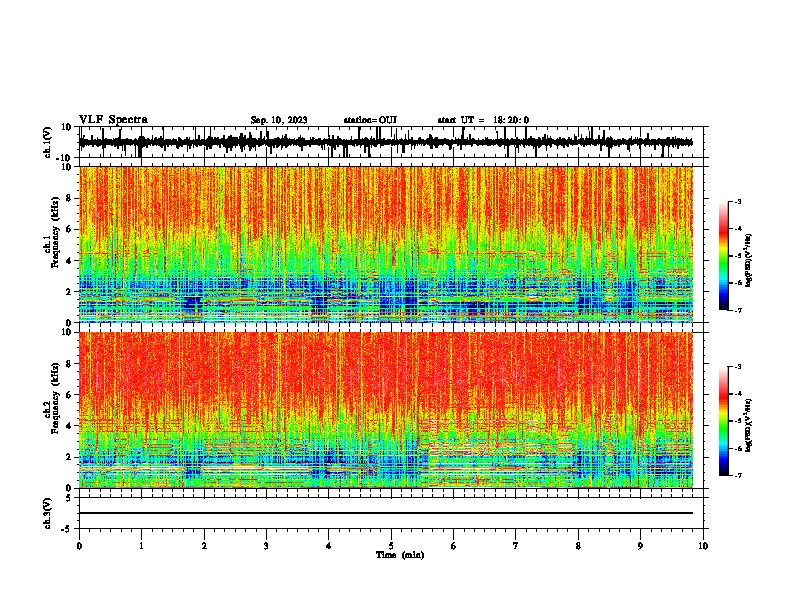
Task: Click the ch.1 colorbar 'log(PSD)(V²/Hz)' label
Action: tap(749, 261)
